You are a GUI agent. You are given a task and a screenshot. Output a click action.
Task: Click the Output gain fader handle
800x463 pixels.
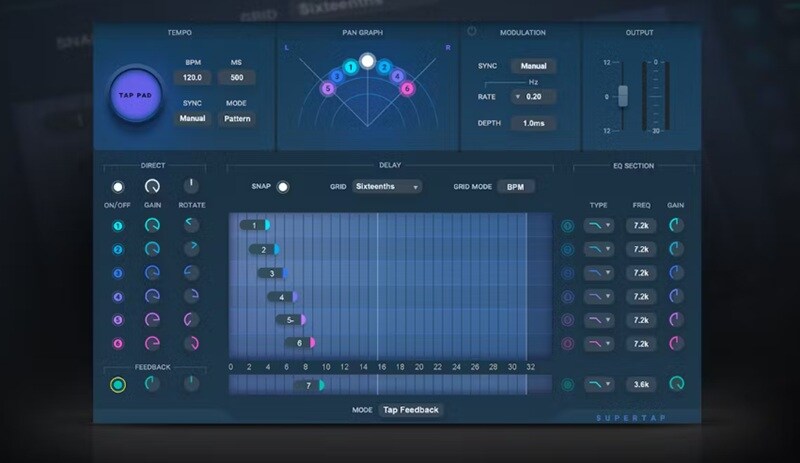click(x=623, y=96)
